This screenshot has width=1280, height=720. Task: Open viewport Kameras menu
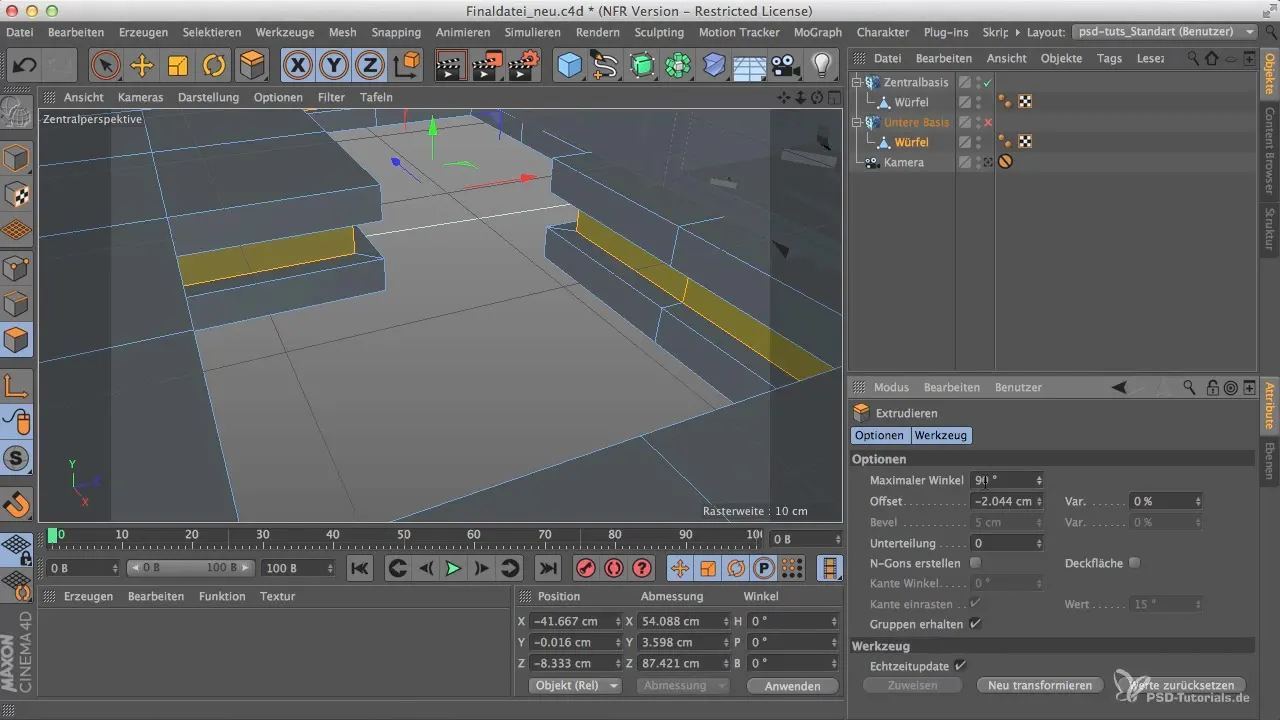(x=140, y=97)
